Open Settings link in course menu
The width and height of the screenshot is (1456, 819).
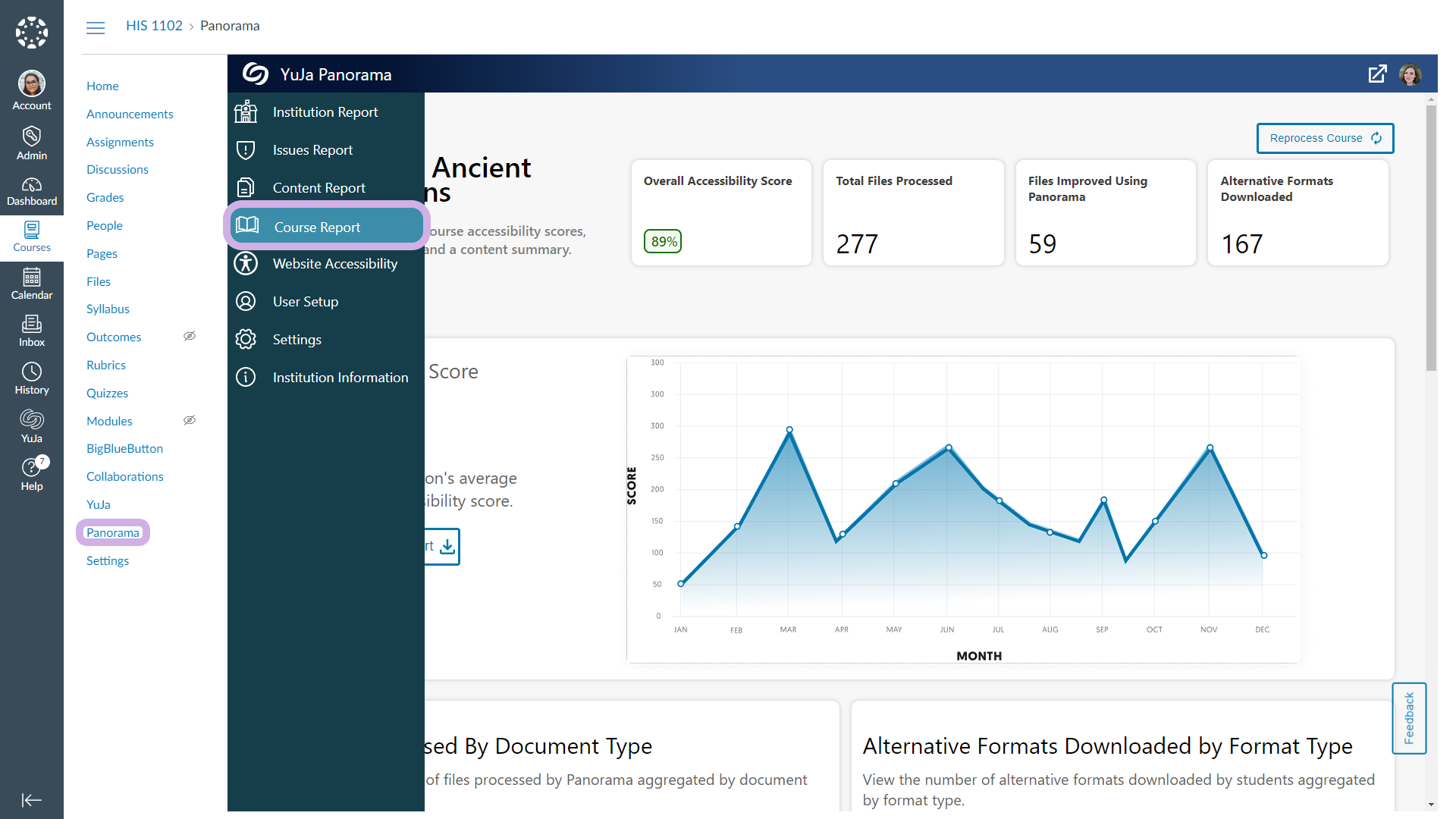coord(108,560)
